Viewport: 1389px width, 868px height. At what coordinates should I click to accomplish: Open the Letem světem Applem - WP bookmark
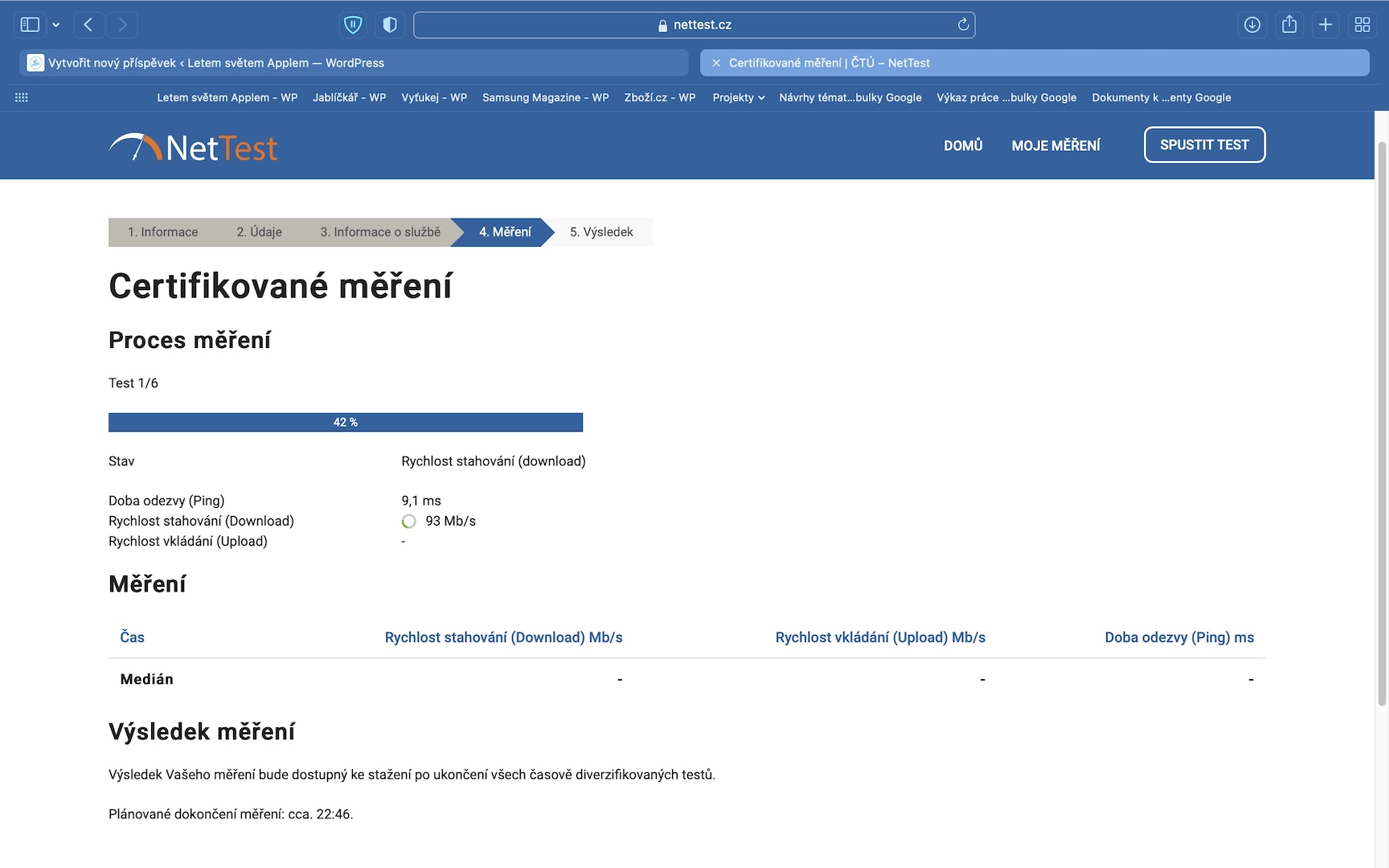pyautogui.click(x=227, y=97)
